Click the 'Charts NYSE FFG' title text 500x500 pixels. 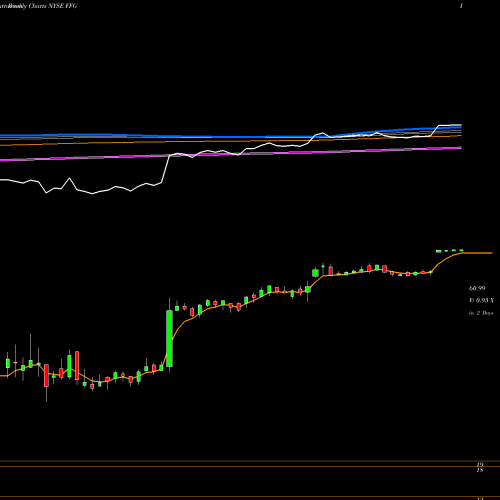tap(53, 6)
